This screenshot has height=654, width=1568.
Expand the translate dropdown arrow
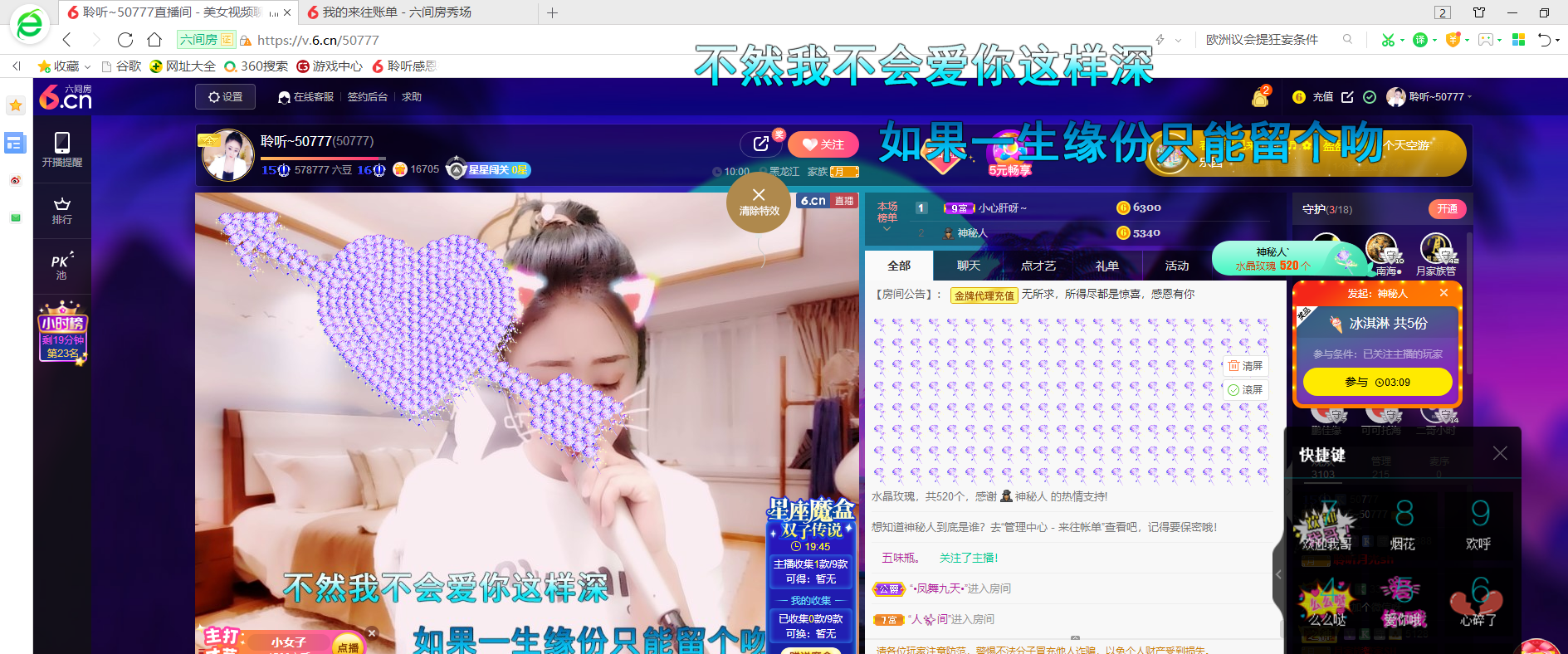[1434, 40]
